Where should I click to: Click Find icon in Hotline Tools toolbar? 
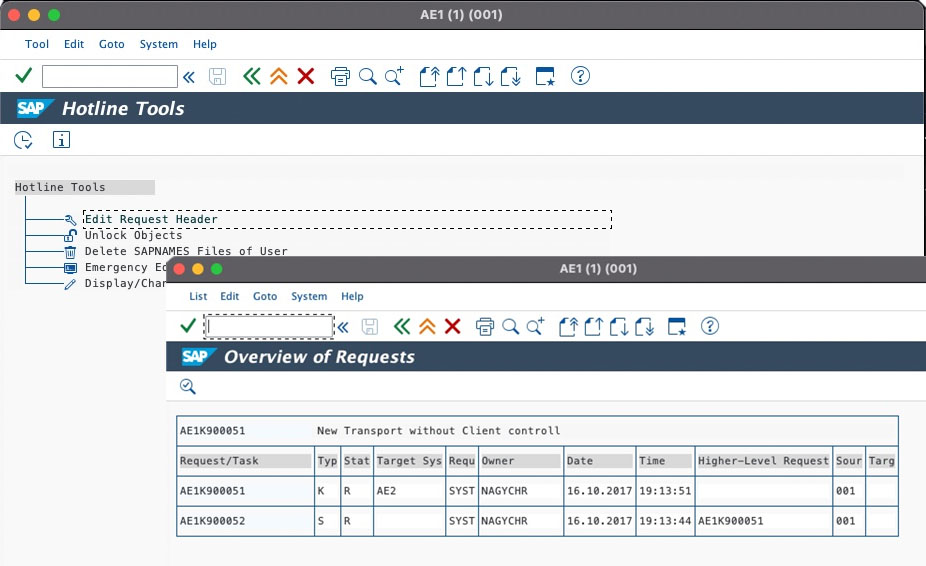pos(367,76)
